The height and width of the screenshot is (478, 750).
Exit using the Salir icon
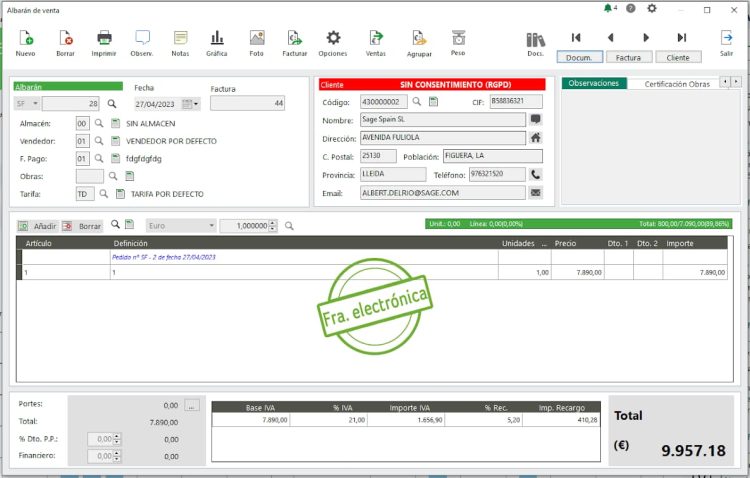pyautogui.click(x=726, y=39)
